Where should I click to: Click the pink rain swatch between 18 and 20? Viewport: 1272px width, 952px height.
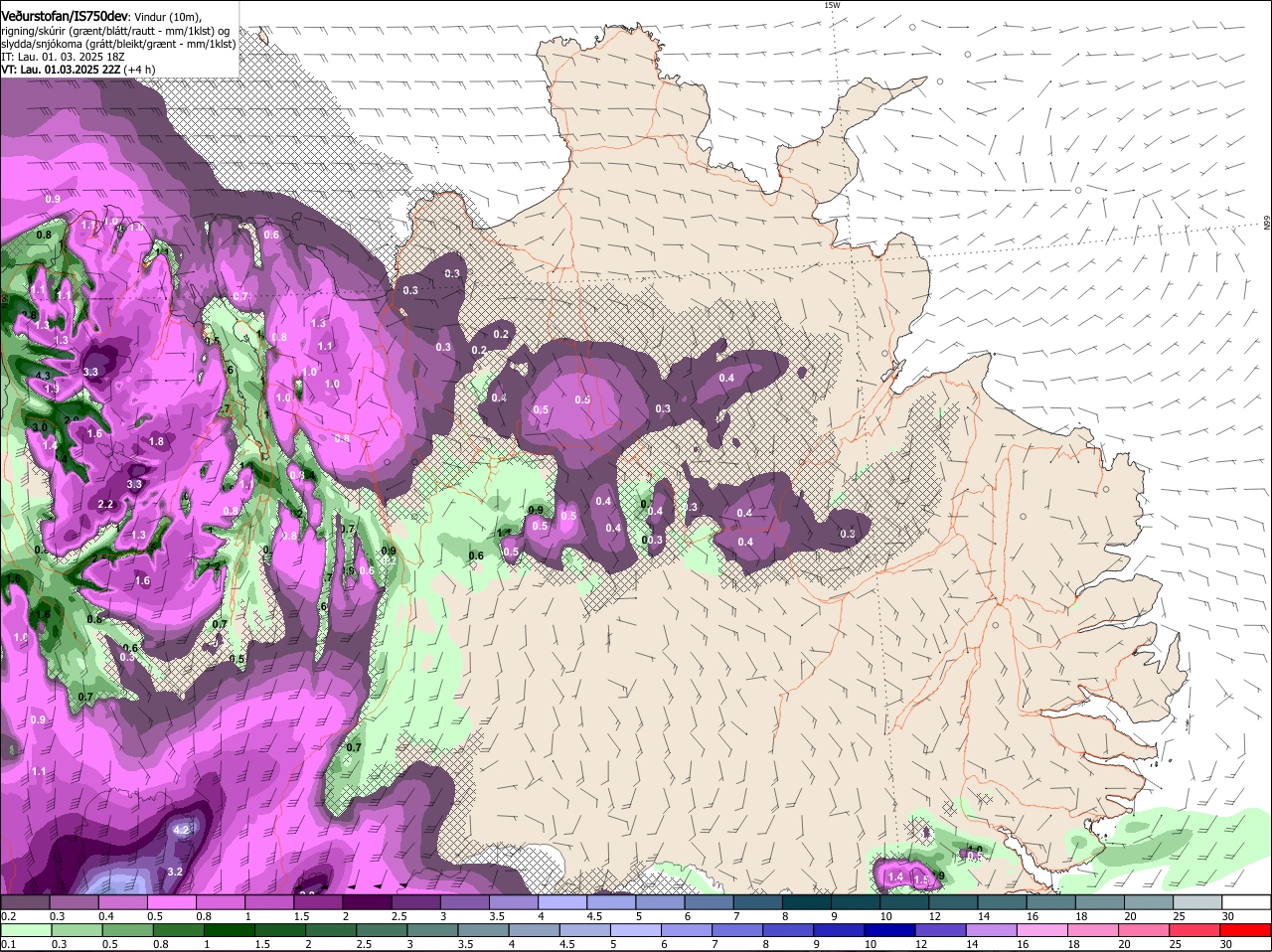[1094, 929]
